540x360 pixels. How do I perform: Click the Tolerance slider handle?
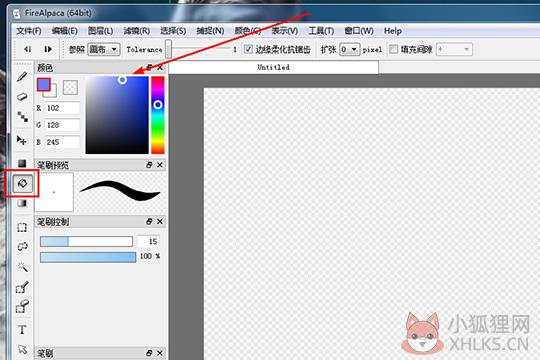(x=168, y=49)
